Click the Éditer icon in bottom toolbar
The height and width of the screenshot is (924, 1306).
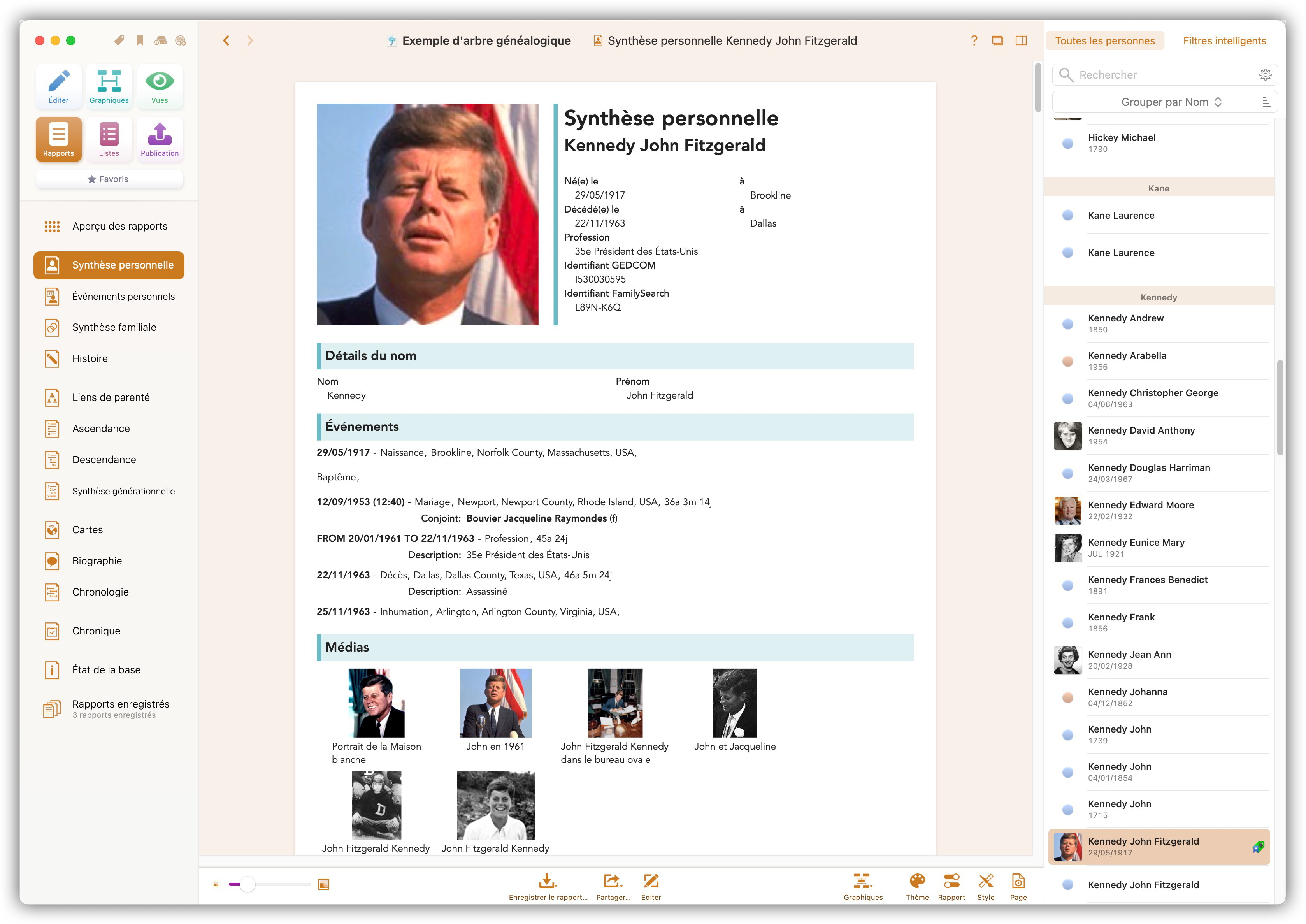click(651, 887)
